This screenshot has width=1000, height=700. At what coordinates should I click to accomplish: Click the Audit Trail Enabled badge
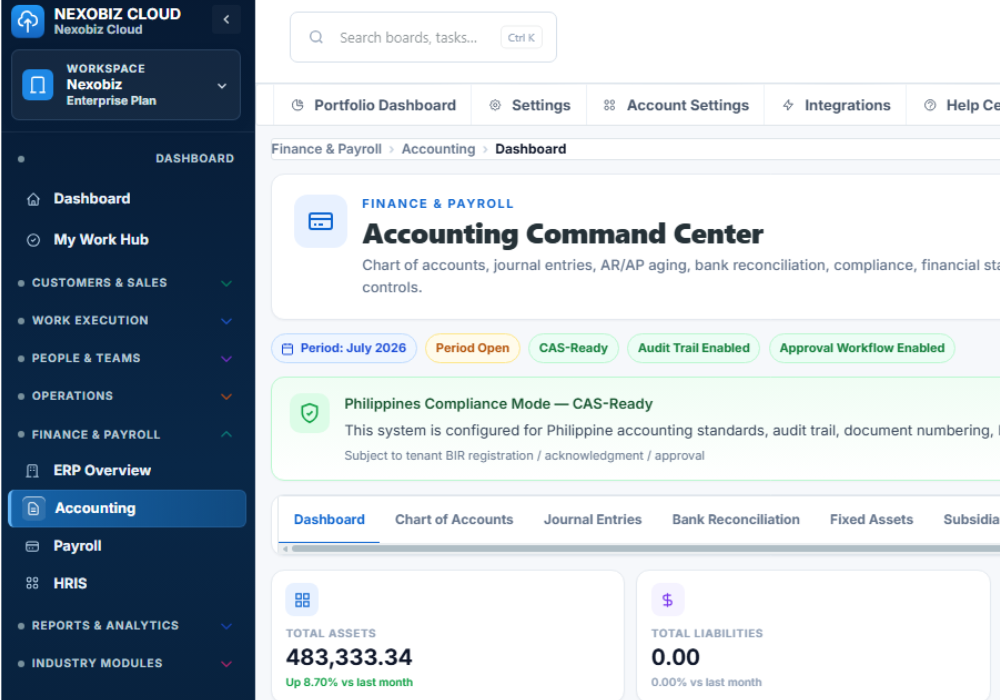[x=693, y=348]
